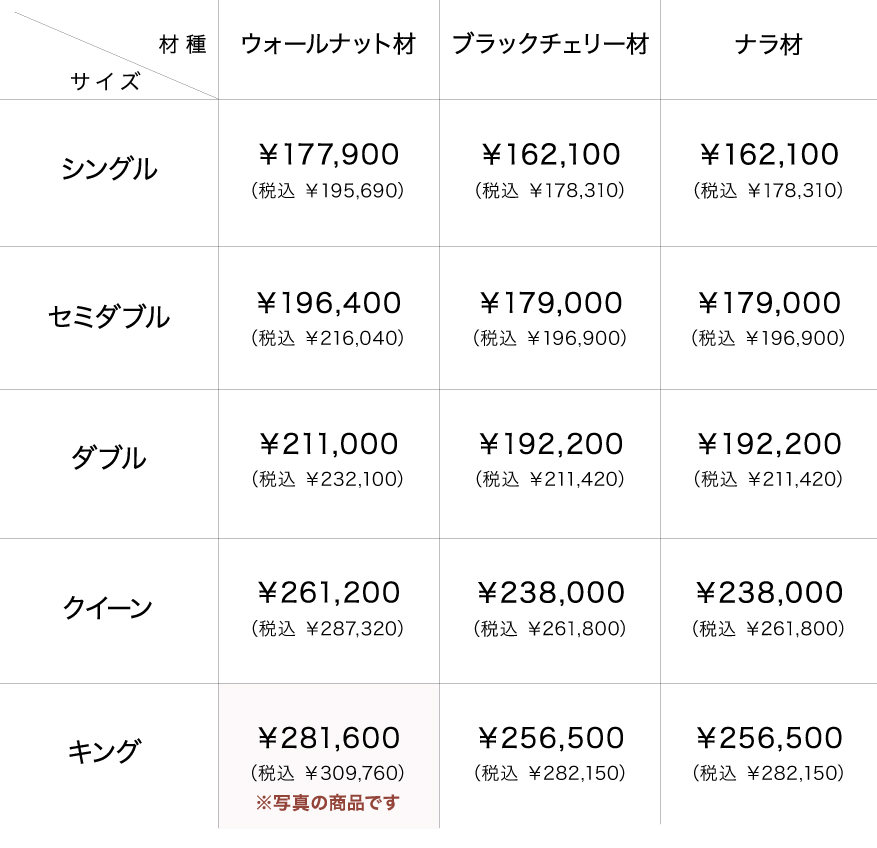Click the walnut semi-double price ¥196,400

tap(328, 302)
